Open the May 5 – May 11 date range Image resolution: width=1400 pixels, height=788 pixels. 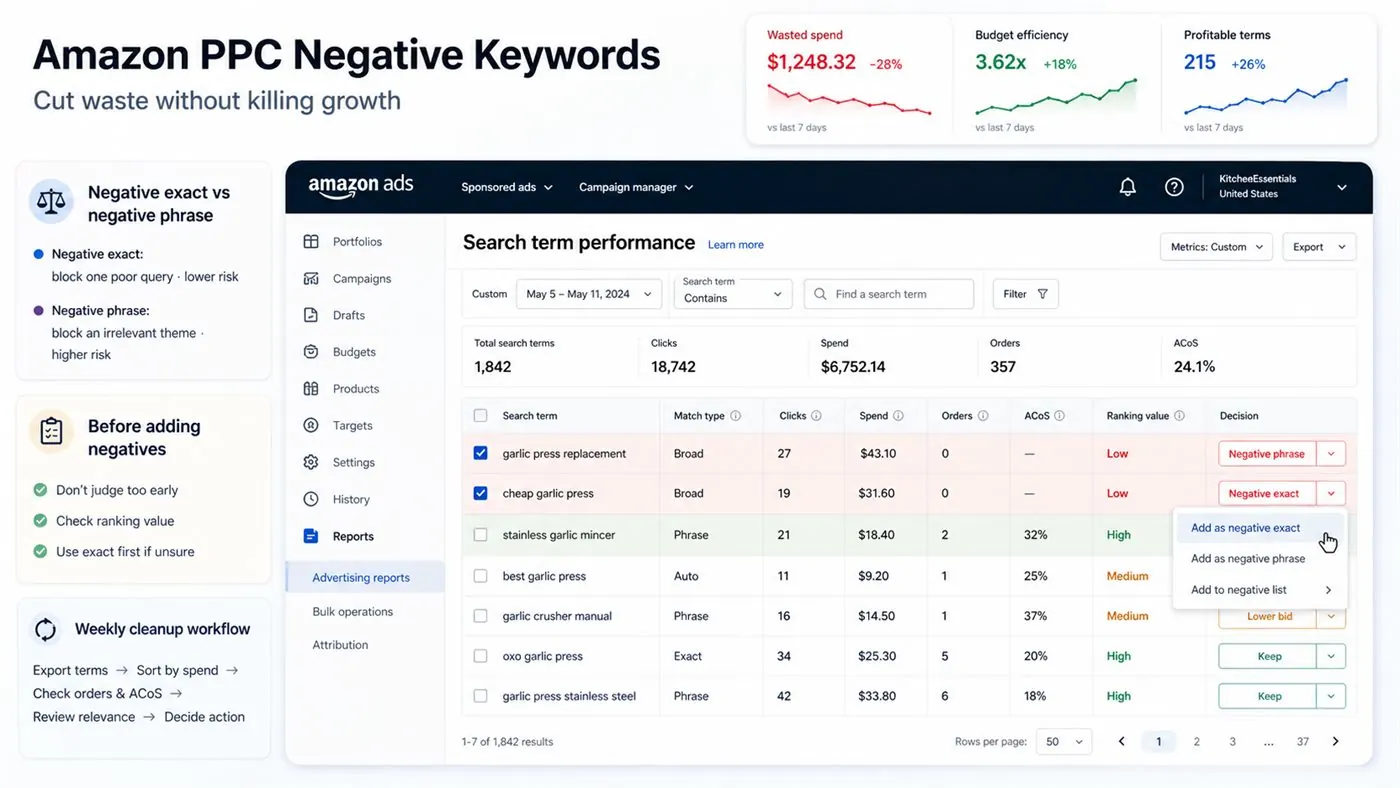tap(589, 294)
